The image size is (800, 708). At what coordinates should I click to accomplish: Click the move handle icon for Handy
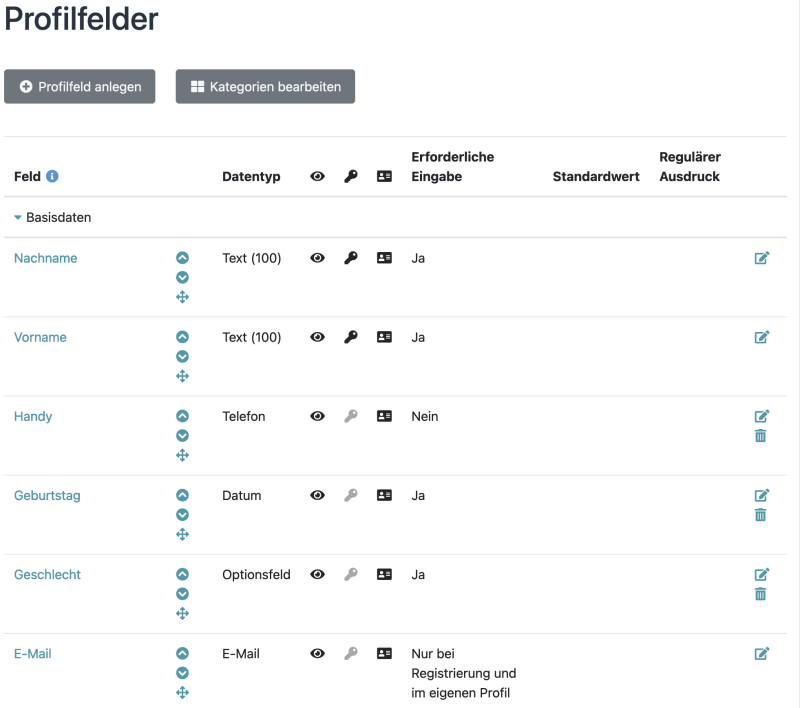[x=183, y=455]
